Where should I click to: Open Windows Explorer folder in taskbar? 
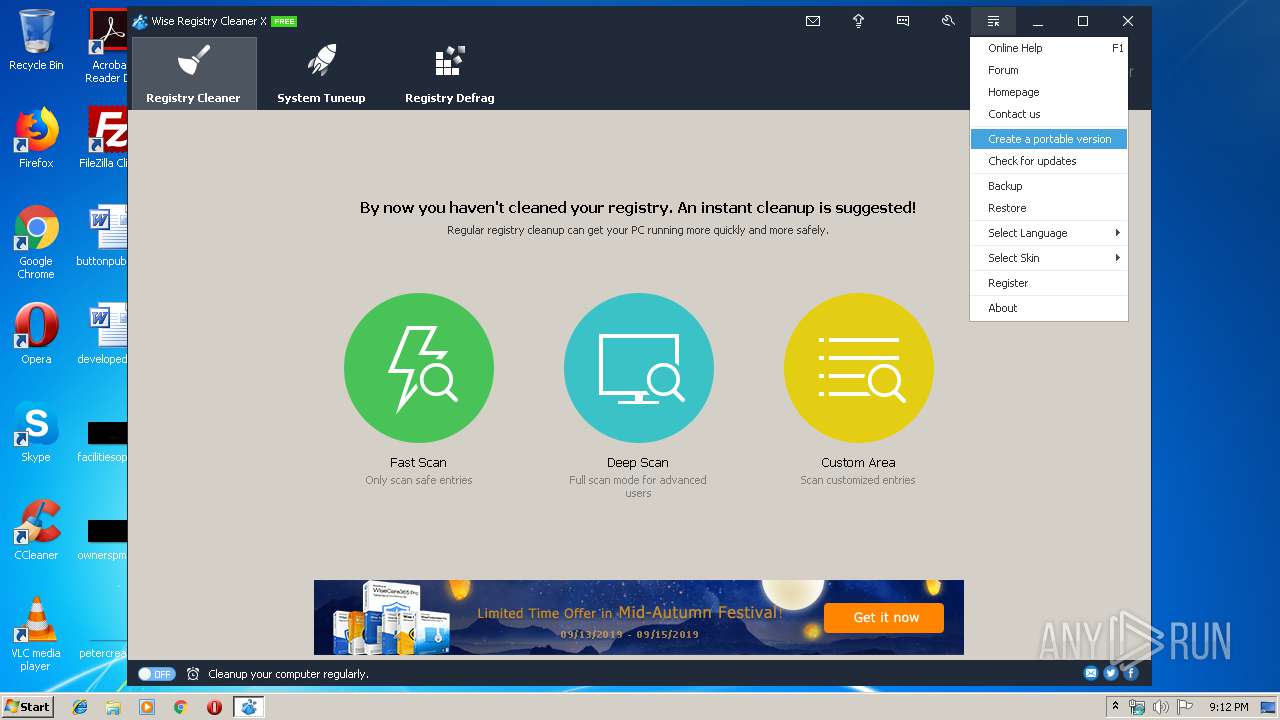click(x=113, y=707)
